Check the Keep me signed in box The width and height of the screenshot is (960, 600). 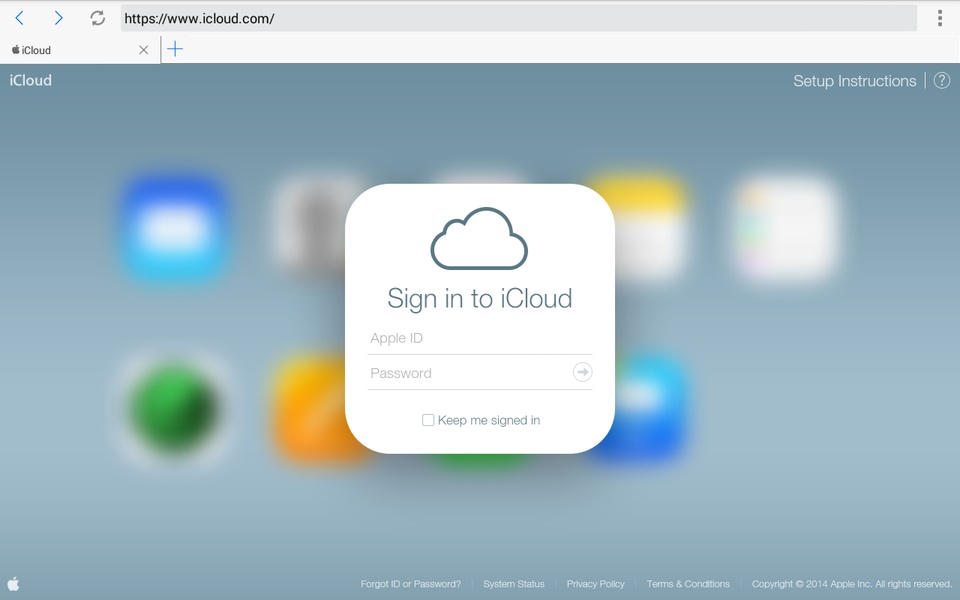click(428, 420)
